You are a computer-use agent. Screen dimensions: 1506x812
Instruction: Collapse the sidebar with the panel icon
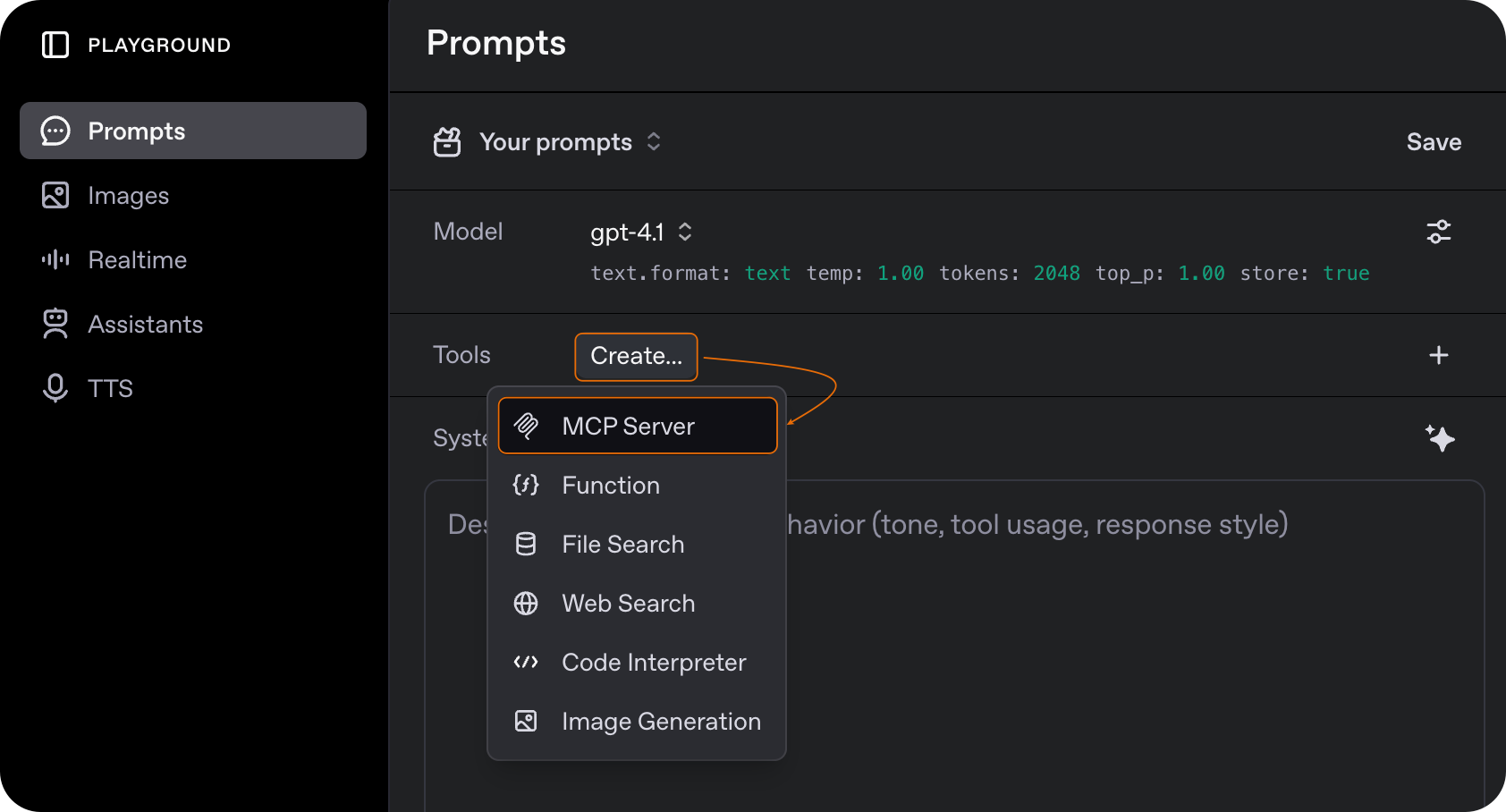click(55, 45)
